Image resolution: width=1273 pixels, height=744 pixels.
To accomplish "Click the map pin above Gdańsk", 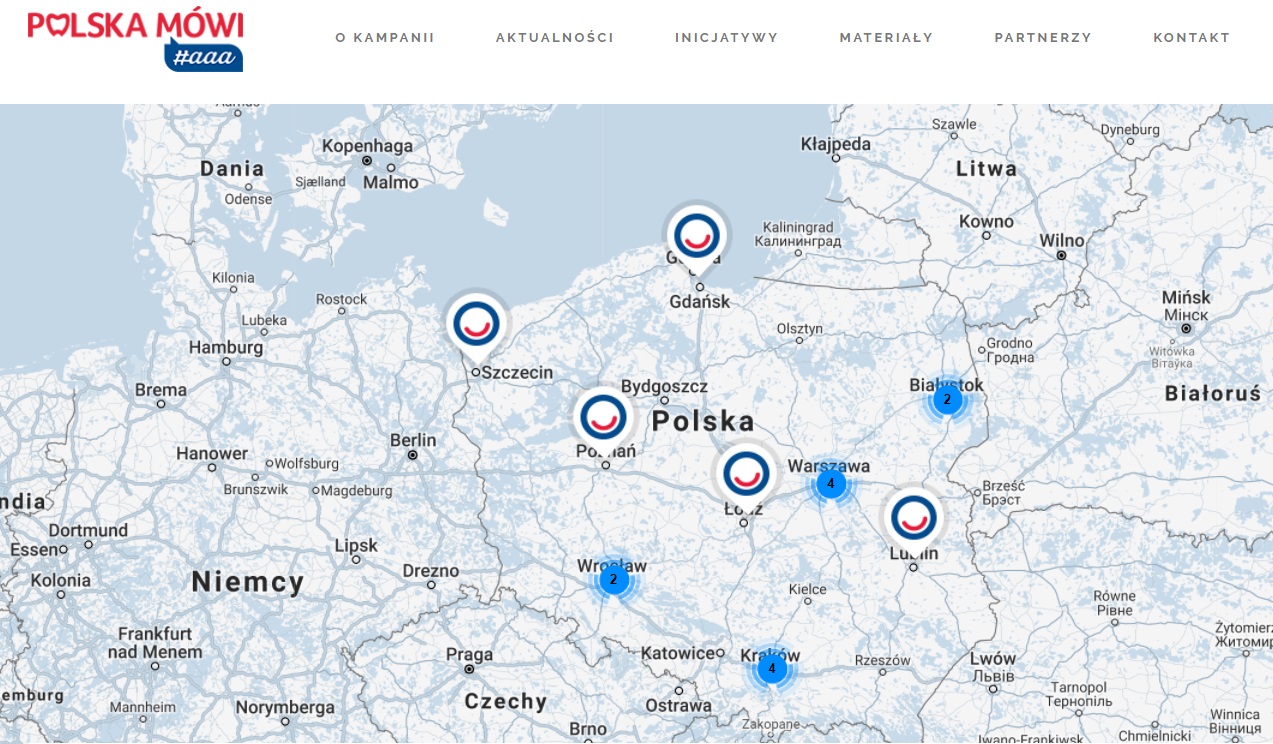I will [697, 240].
